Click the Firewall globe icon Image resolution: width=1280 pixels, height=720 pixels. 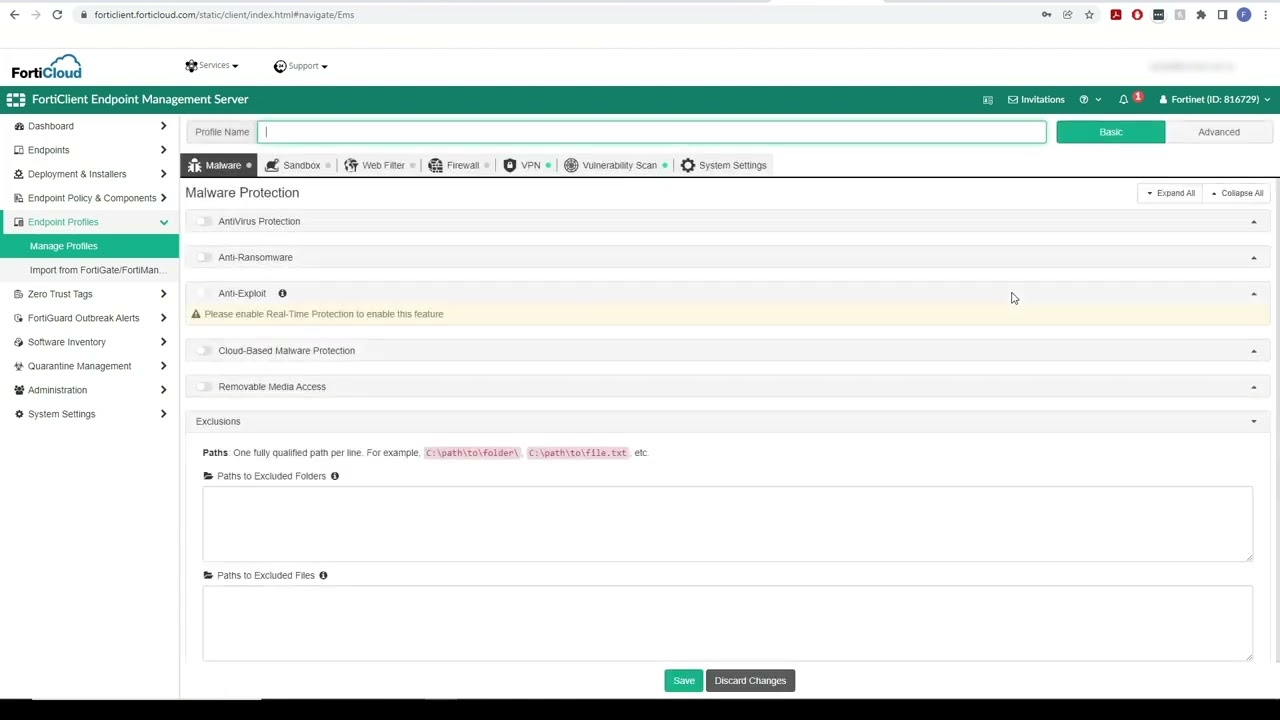(435, 165)
